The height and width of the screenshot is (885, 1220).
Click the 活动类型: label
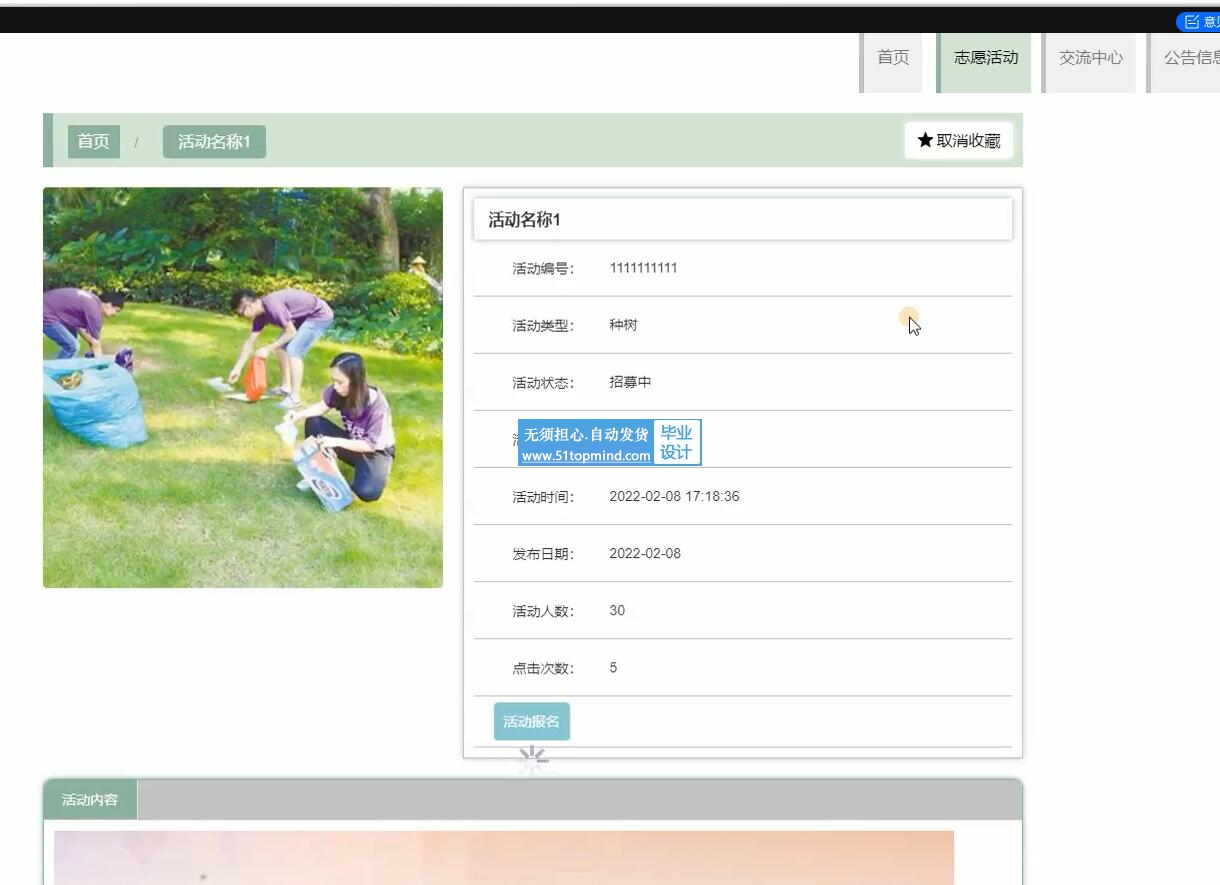(544, 325)
